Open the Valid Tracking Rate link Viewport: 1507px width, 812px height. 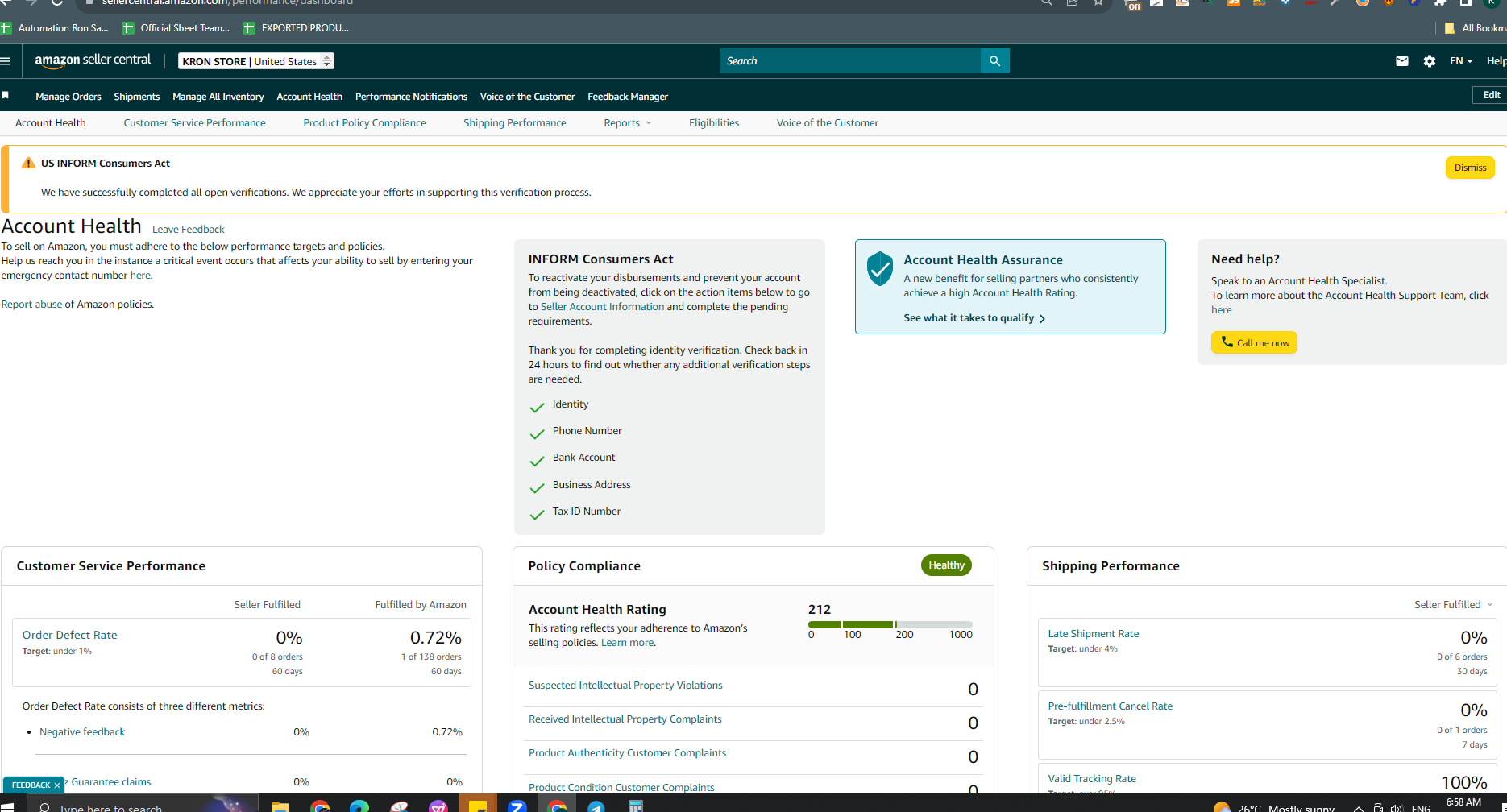tap(1092, 779)
